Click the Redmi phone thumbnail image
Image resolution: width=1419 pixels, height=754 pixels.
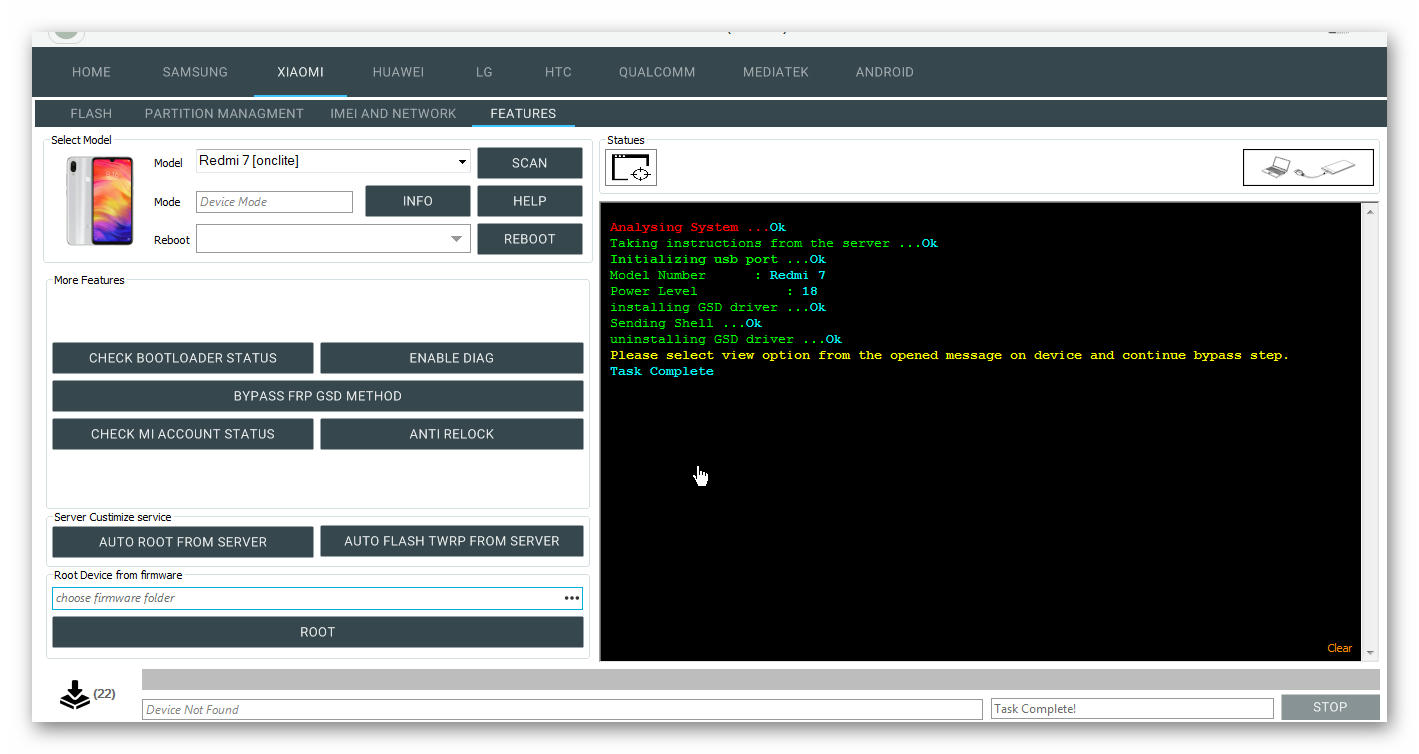coord(99,200)
